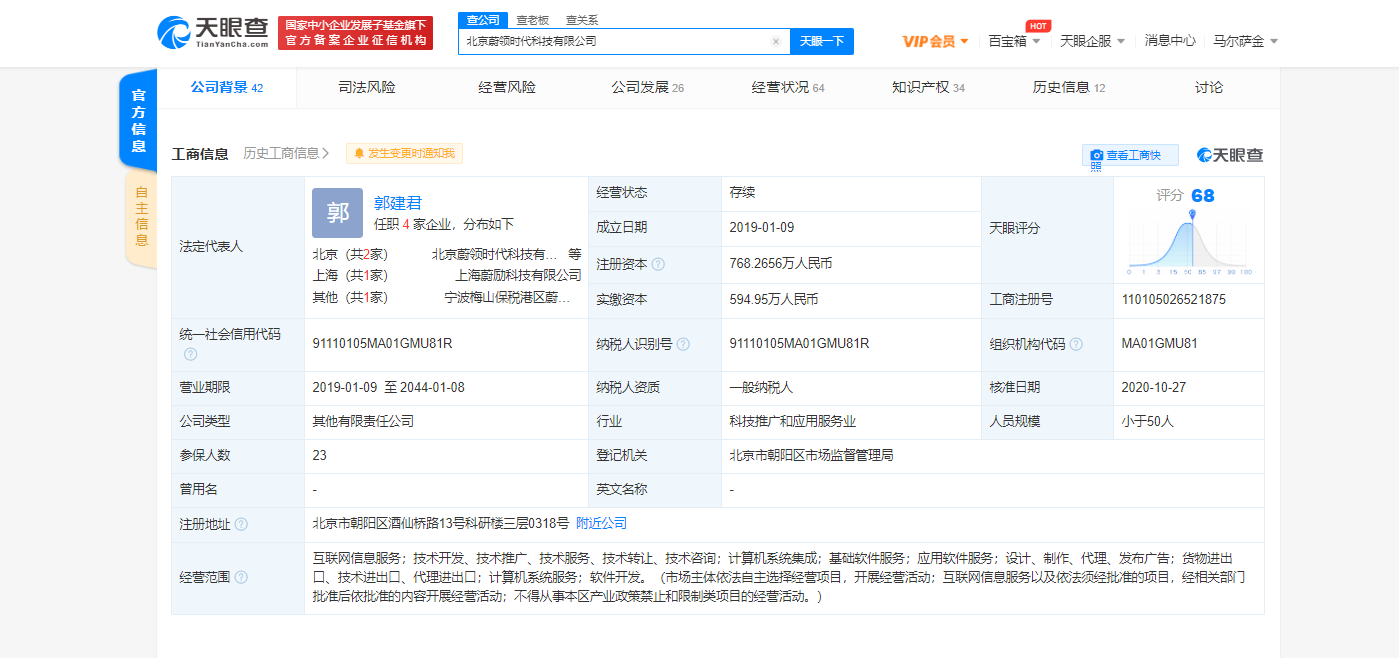Click the HOT badge above 百宝箱
Viewport: 1399px width, 658px height.
point(1038,26)
